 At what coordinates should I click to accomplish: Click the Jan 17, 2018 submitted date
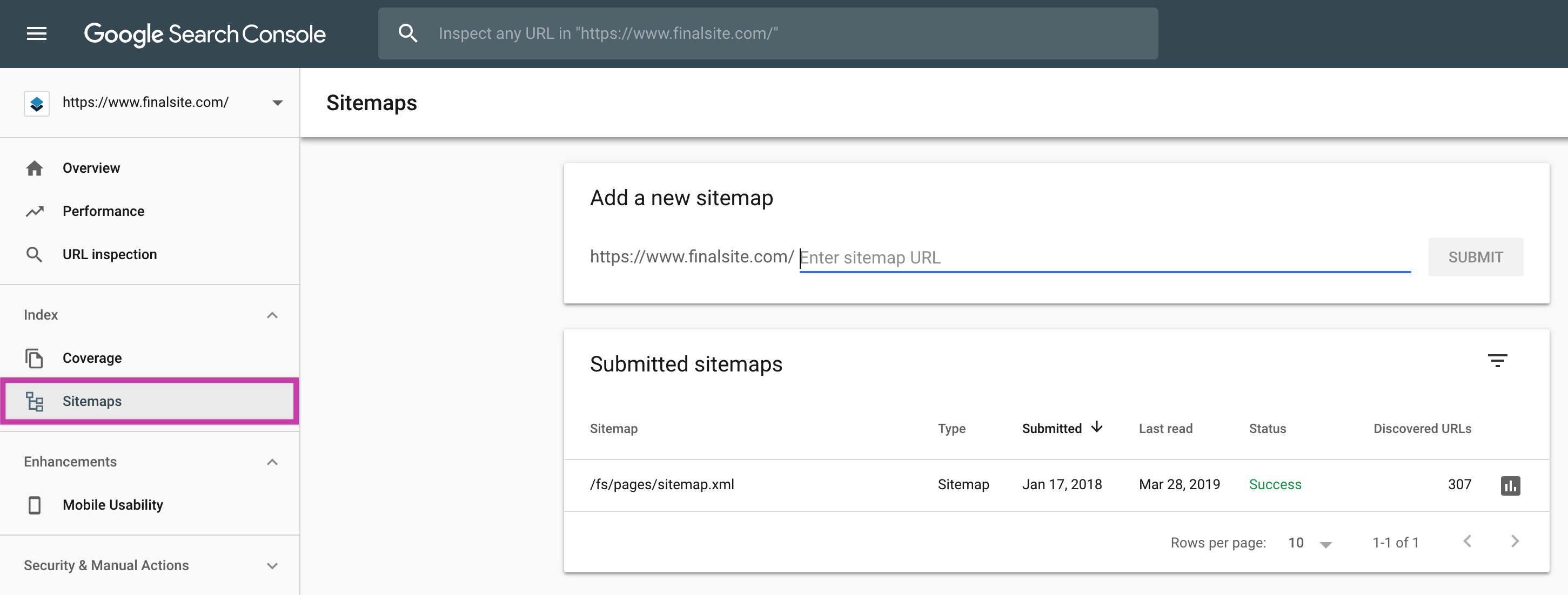(x=1062, y=485)
